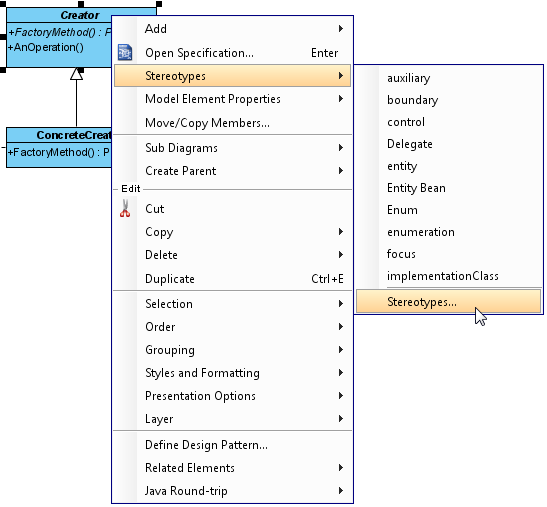Pick the Entity Bean stereotype

[448, 188]
